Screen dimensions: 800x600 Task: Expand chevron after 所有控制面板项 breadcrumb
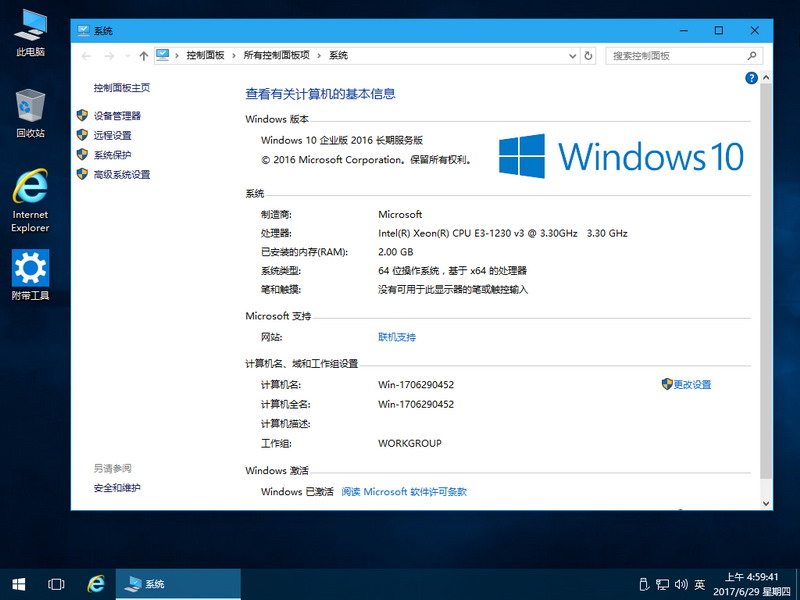(x=319, y=56)
